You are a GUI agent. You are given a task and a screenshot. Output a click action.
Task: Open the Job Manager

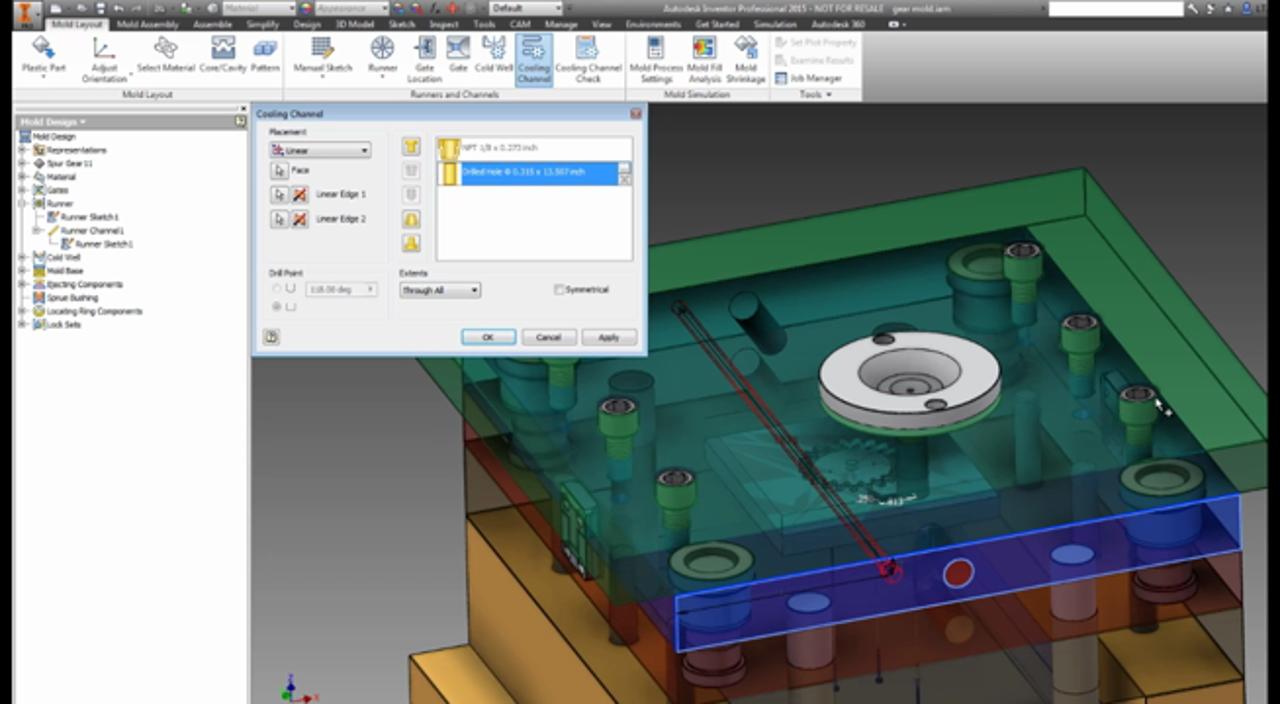click(x=808, y=78)
